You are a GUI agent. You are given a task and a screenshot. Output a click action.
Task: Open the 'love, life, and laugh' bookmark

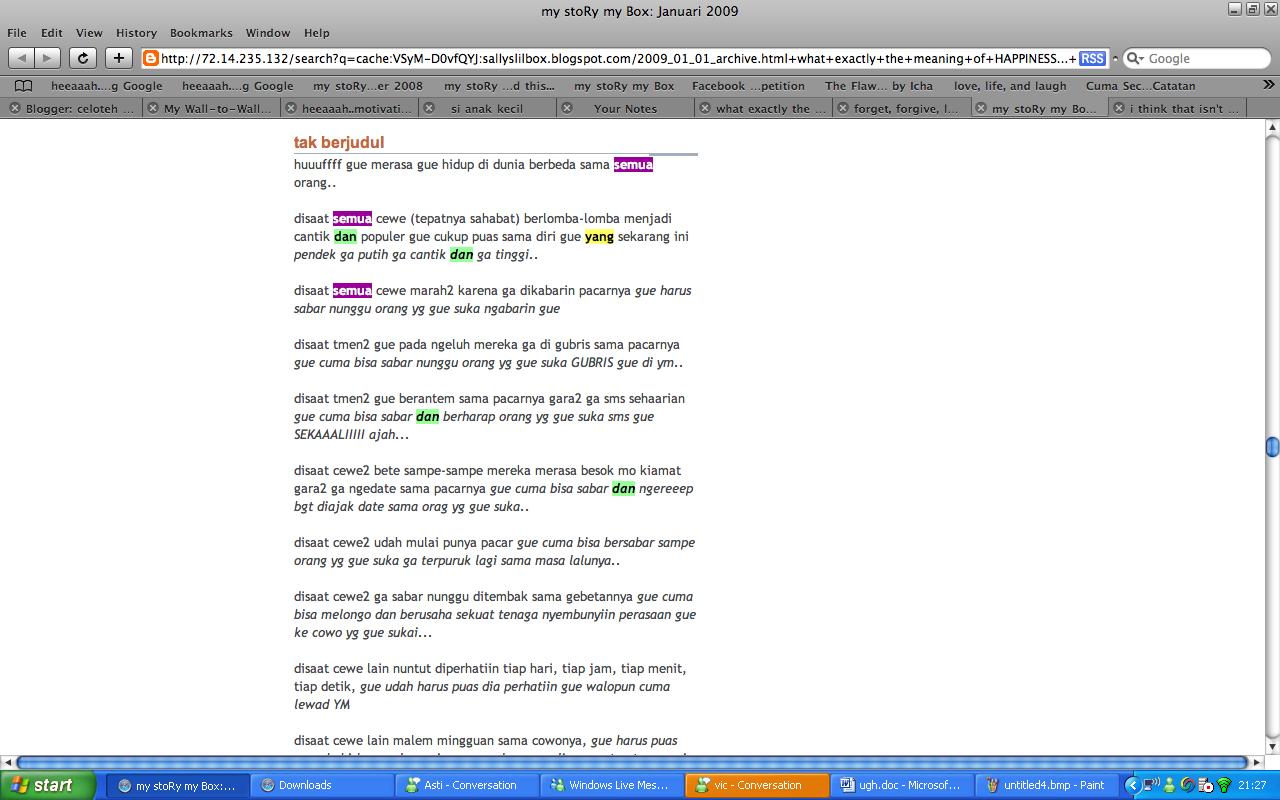[x=1010, y=86]
